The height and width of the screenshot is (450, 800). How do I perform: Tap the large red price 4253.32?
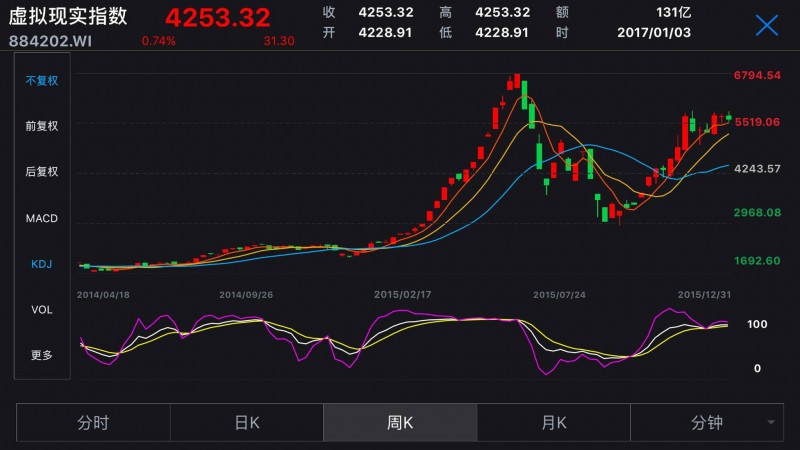tap(217, 17)
